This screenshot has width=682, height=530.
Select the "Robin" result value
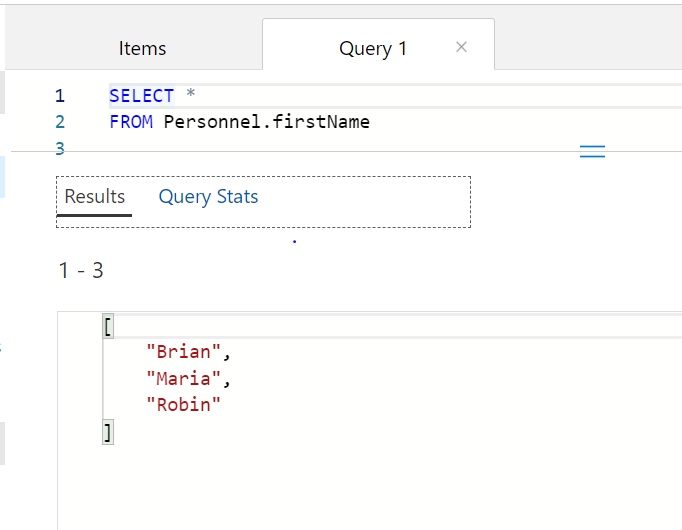click(182, 404)
